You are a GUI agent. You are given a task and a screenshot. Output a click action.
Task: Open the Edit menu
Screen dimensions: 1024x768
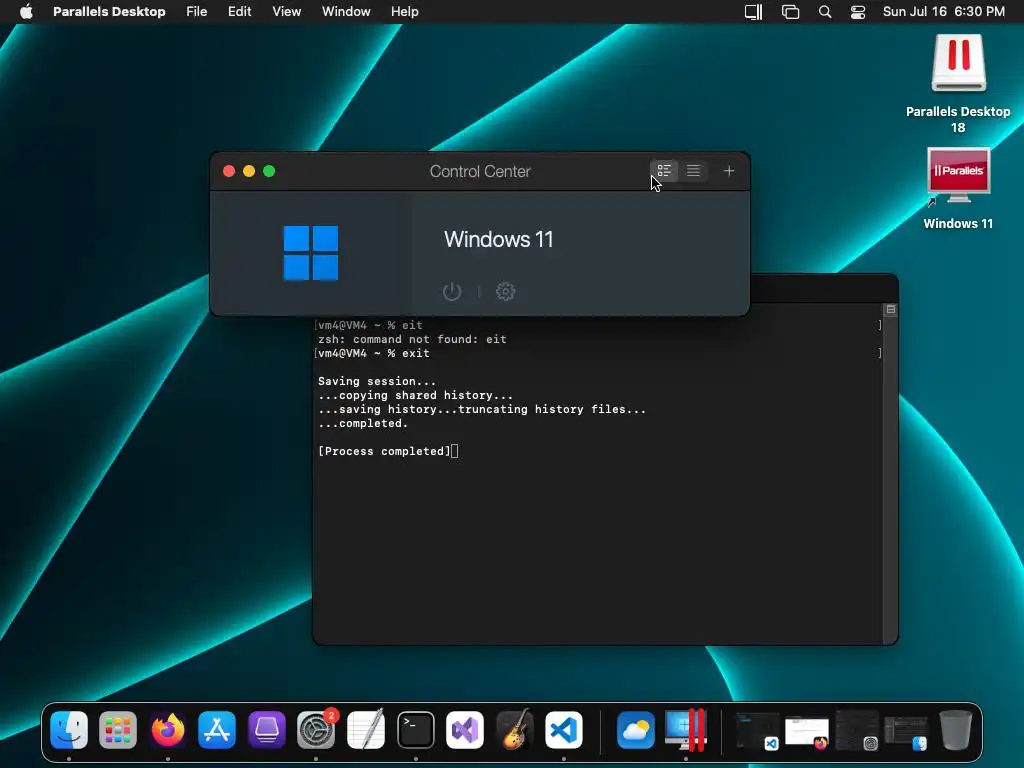click(x=240, y=12)
